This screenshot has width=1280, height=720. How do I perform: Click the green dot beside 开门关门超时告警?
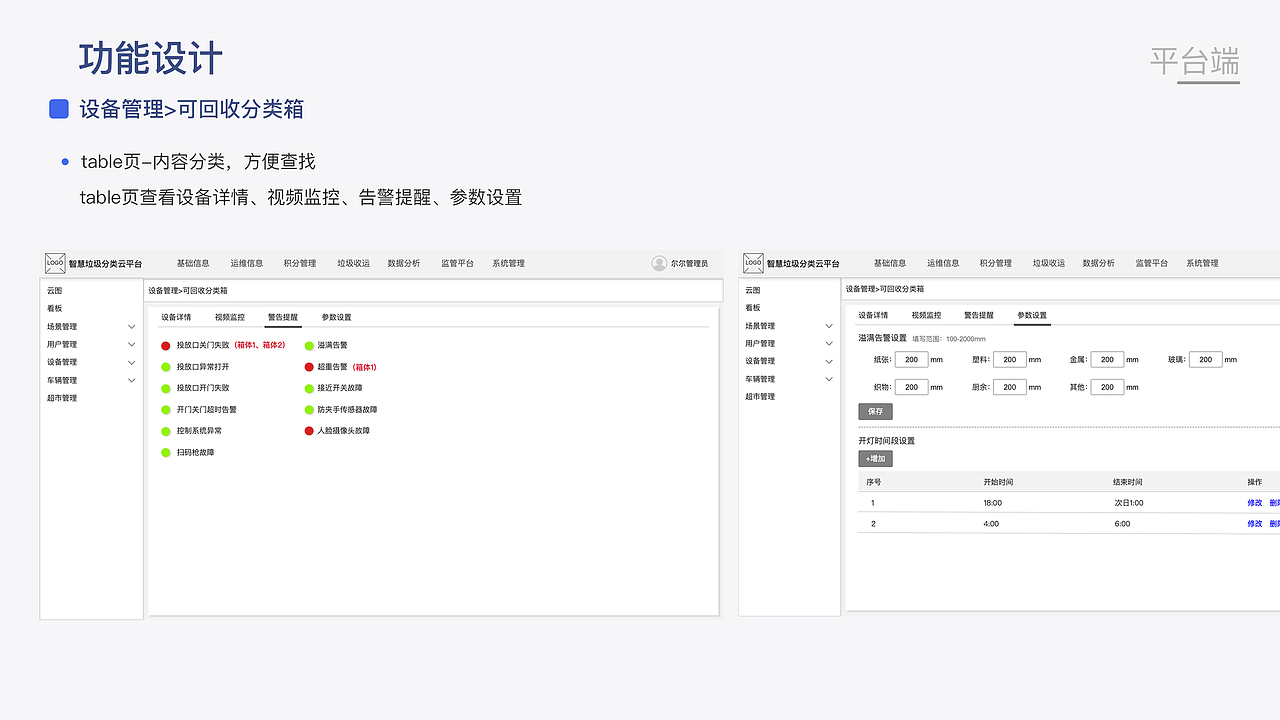pos(166,410)
